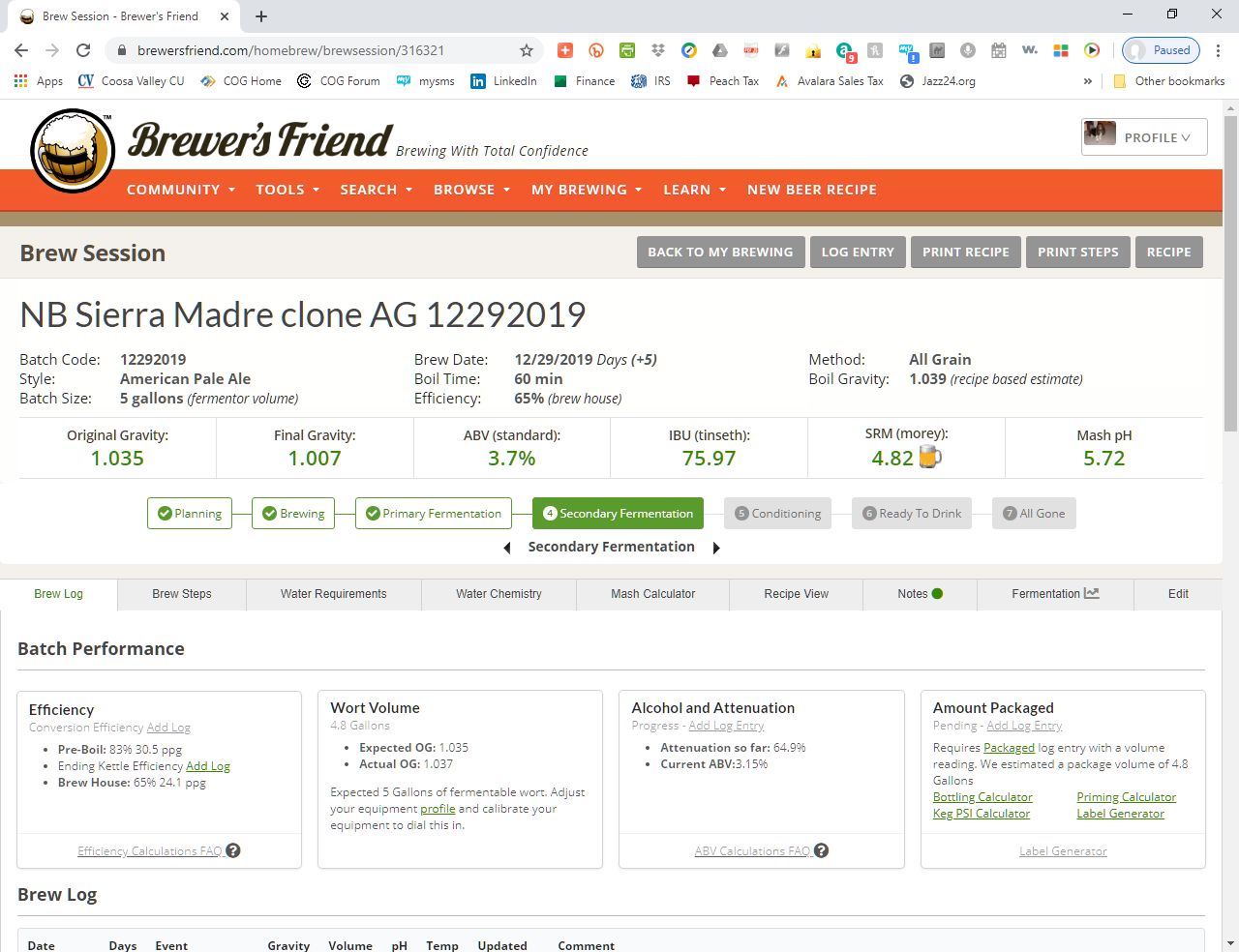Click the green printer extension icon

[x=627, y=50]
